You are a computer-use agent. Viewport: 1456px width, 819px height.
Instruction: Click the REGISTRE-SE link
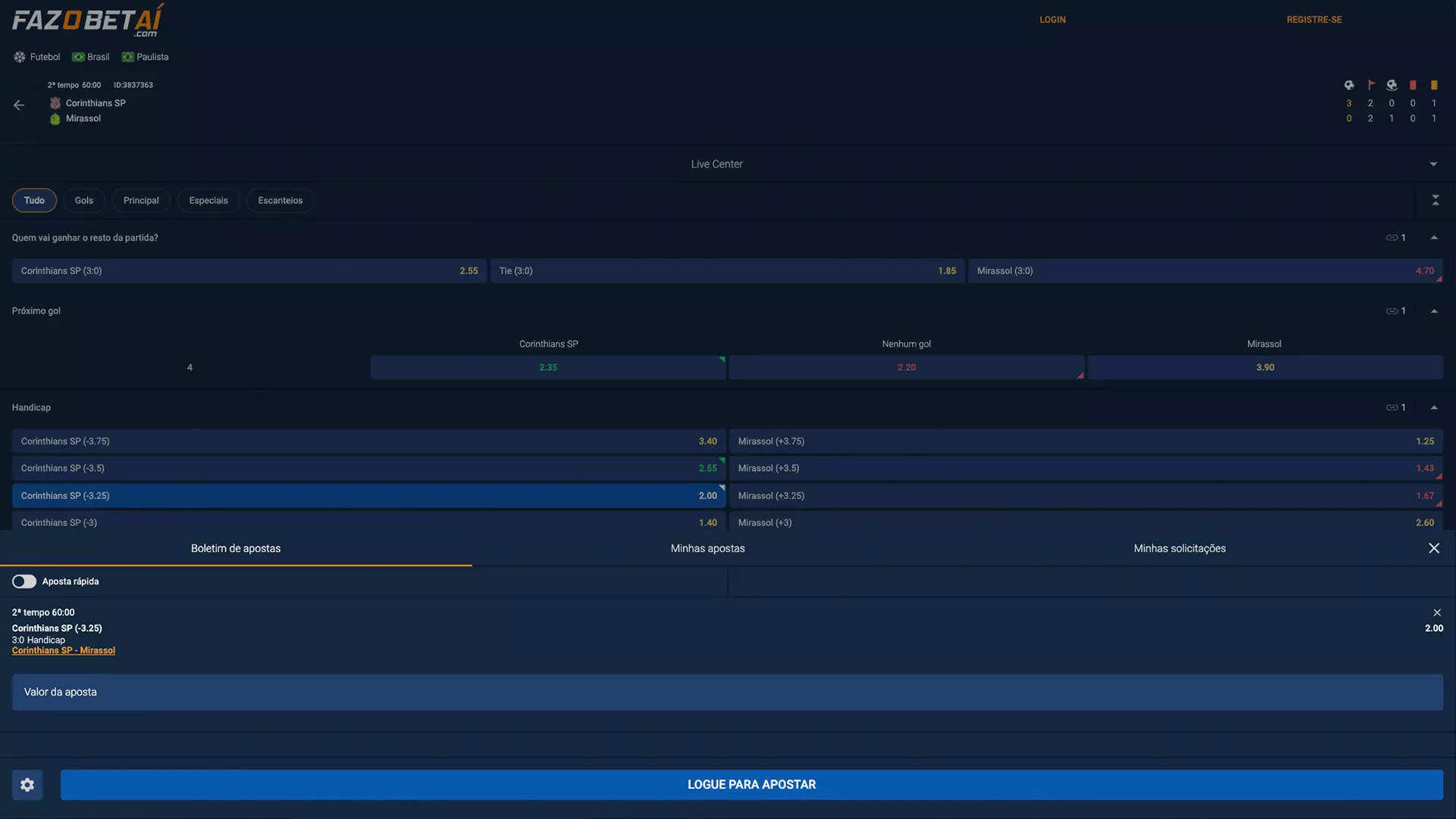[1314, 20]
